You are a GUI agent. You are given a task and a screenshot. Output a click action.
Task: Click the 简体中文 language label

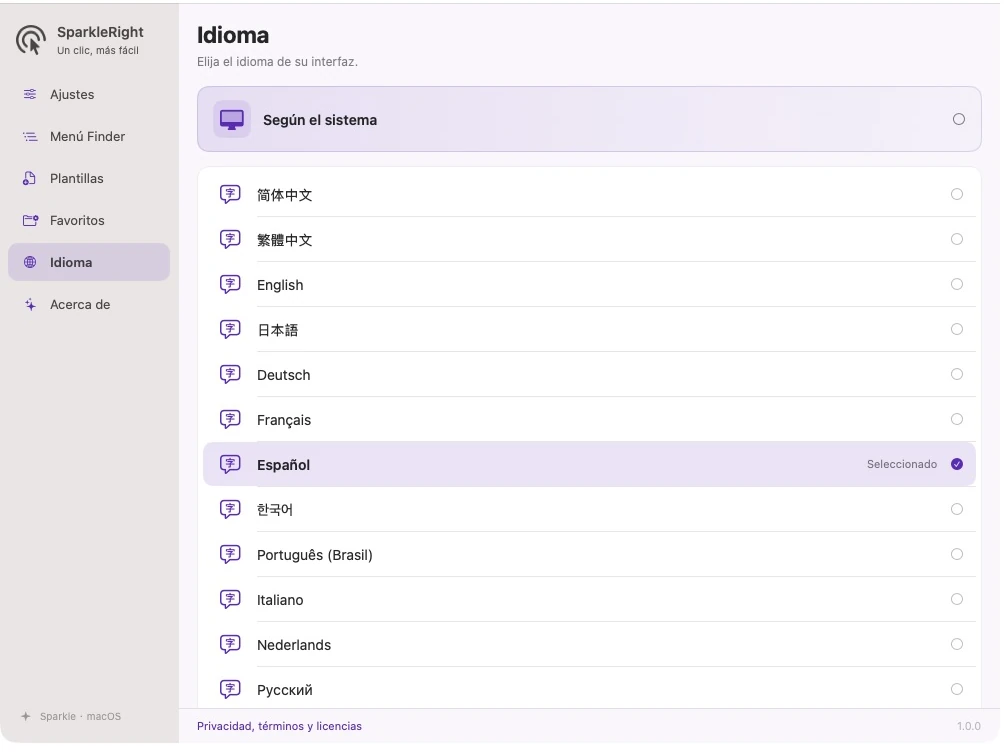[x=285, y=195]
